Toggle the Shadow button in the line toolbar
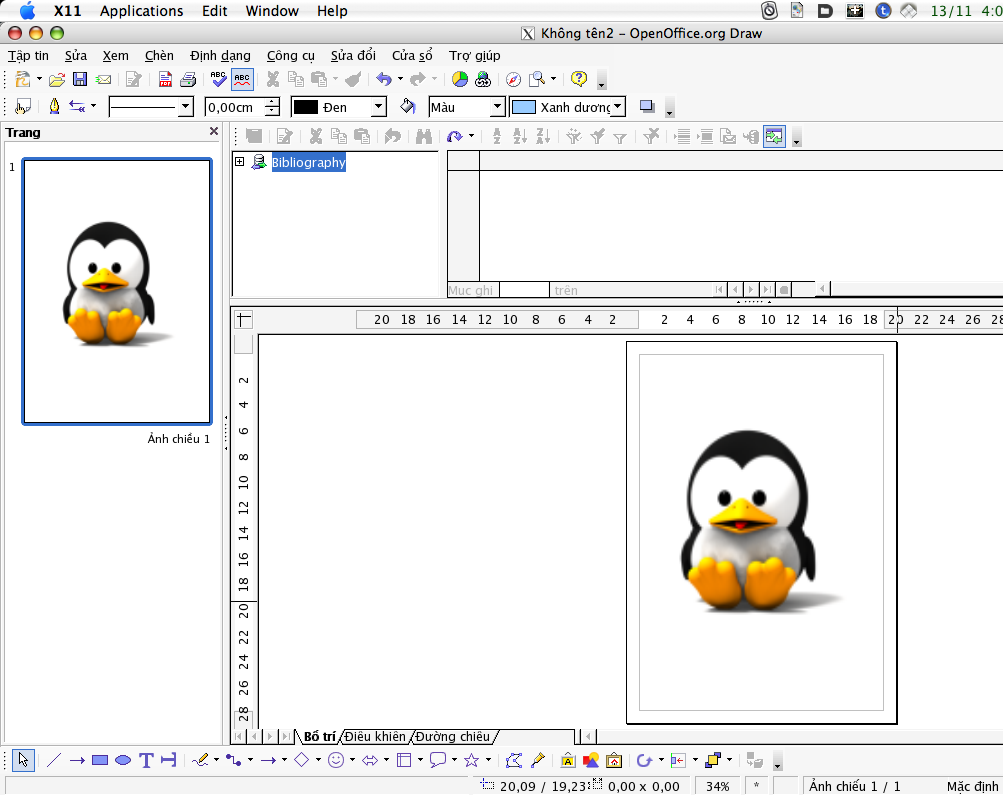This screenshot has width=1003, height=795. [647, 107]
